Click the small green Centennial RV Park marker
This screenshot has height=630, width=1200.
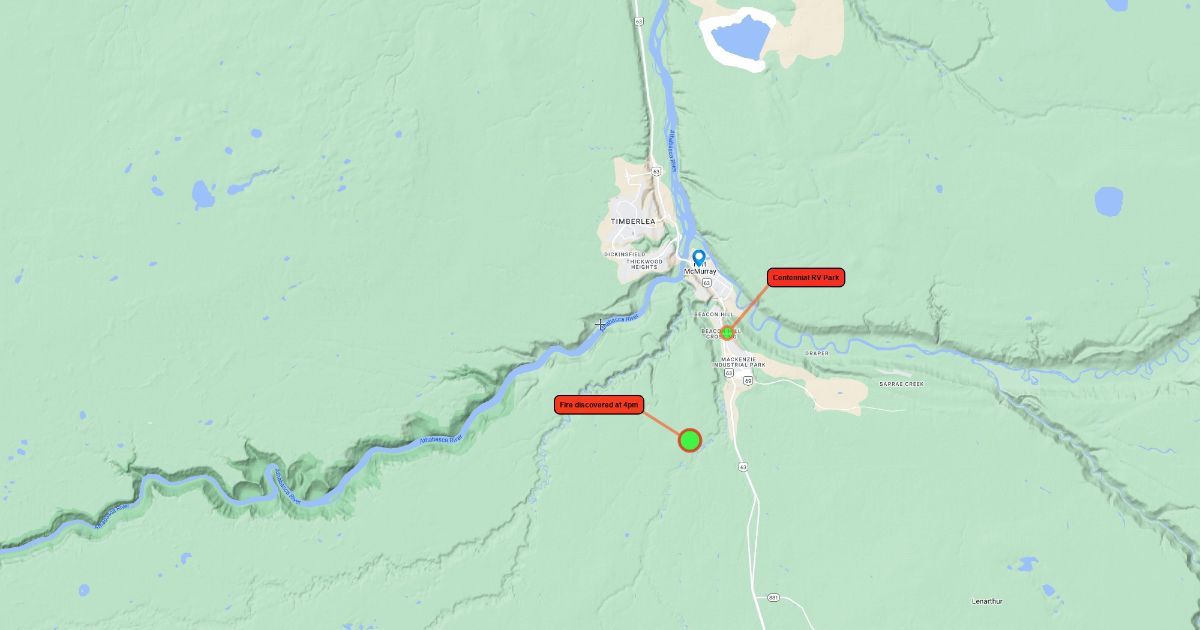click(727, 332)
